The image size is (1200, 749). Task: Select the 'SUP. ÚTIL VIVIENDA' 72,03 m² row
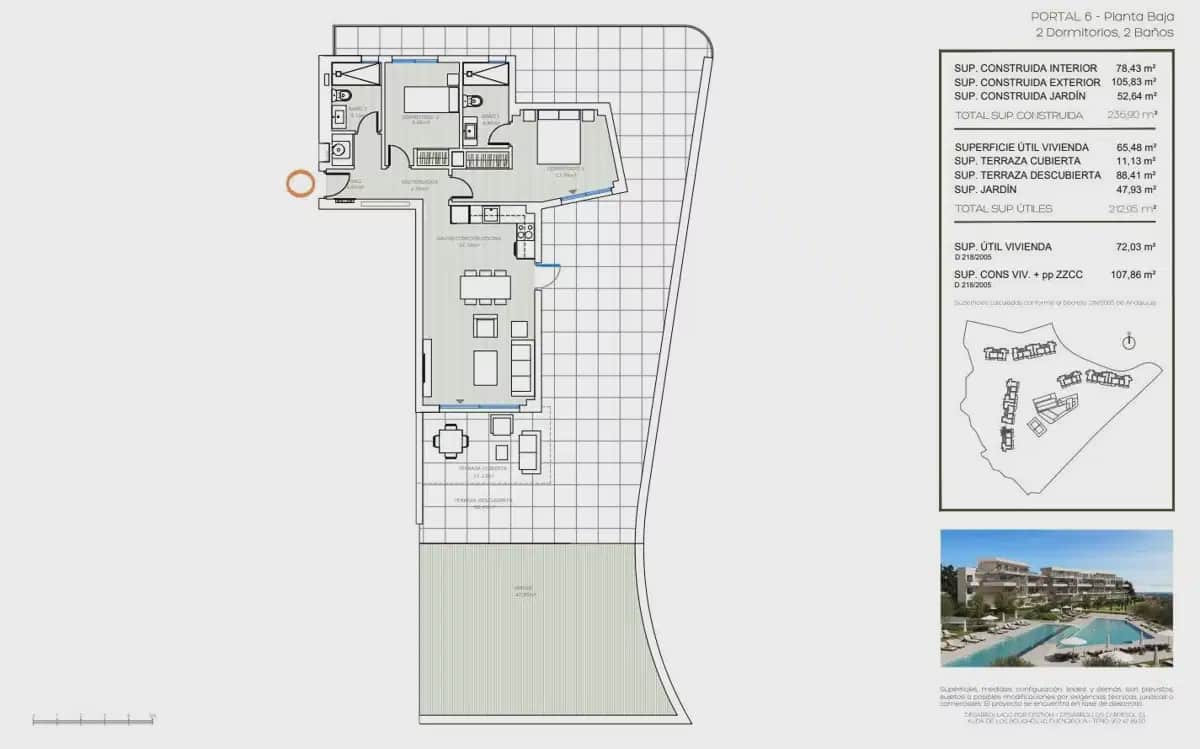pos(1056,249)
